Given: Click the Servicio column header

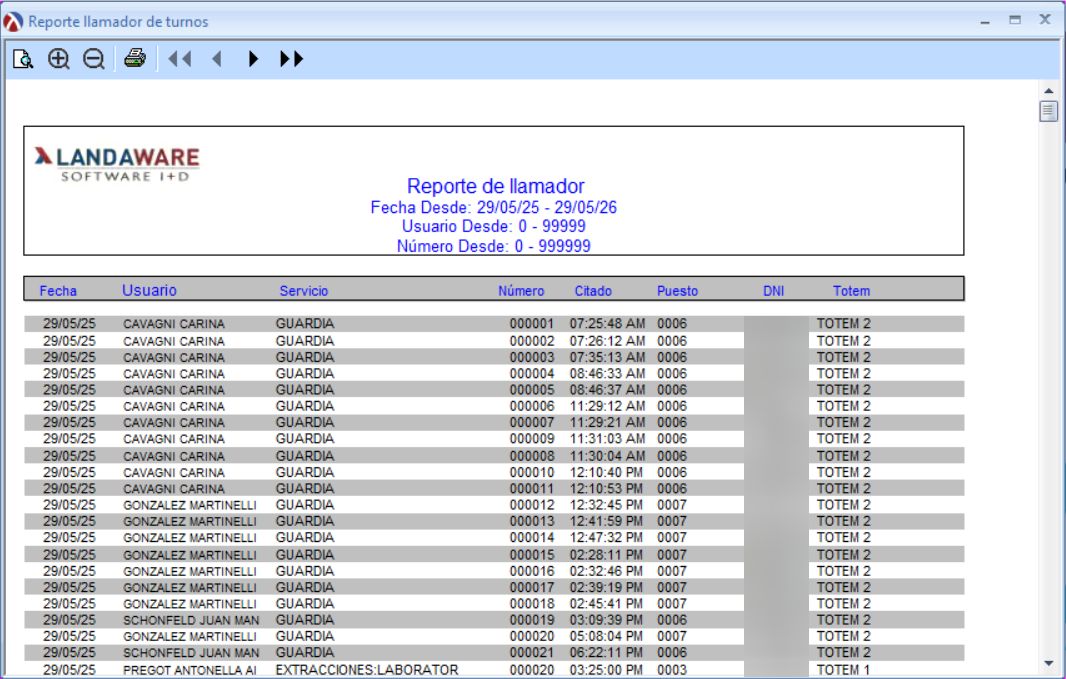Looking at the screenshot, I should pos(303,291).
